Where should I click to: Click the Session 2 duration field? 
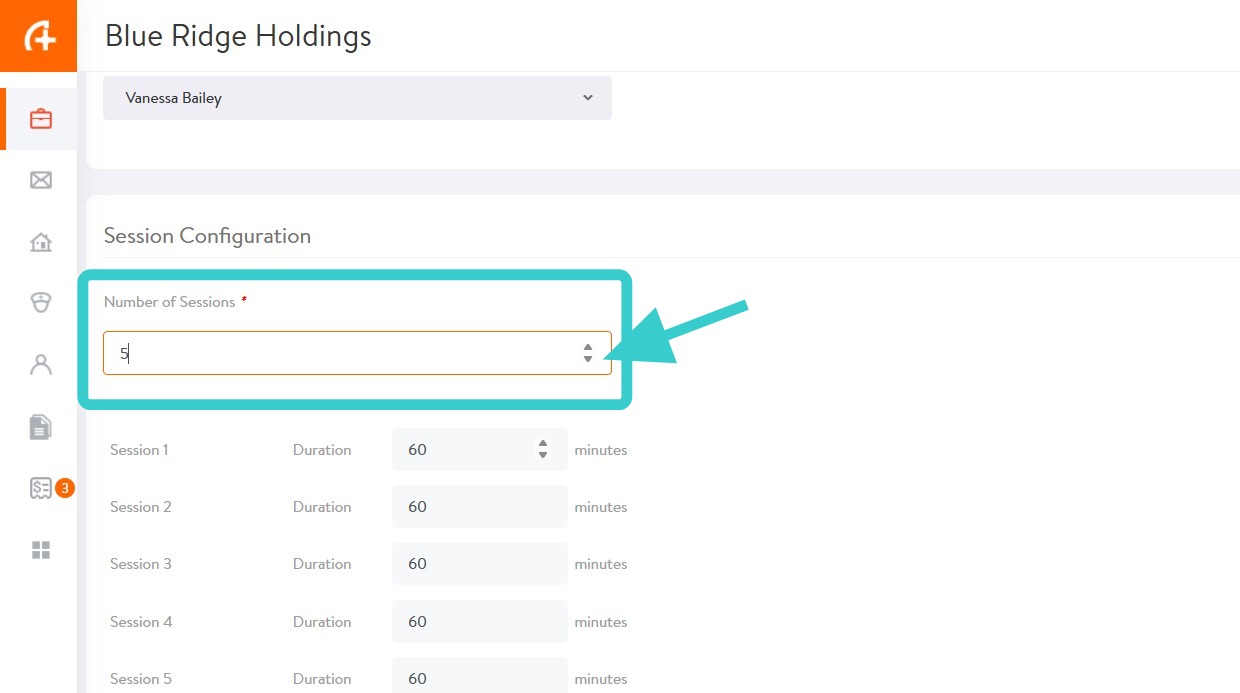(479, 507)
